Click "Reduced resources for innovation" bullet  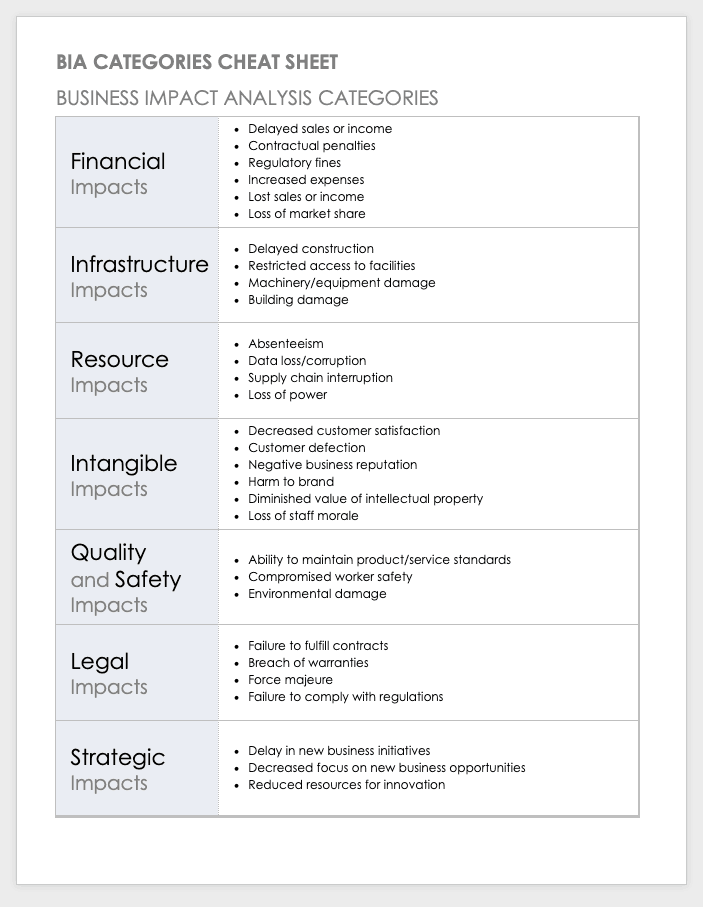pyautogui.click(x=346, y=785)
